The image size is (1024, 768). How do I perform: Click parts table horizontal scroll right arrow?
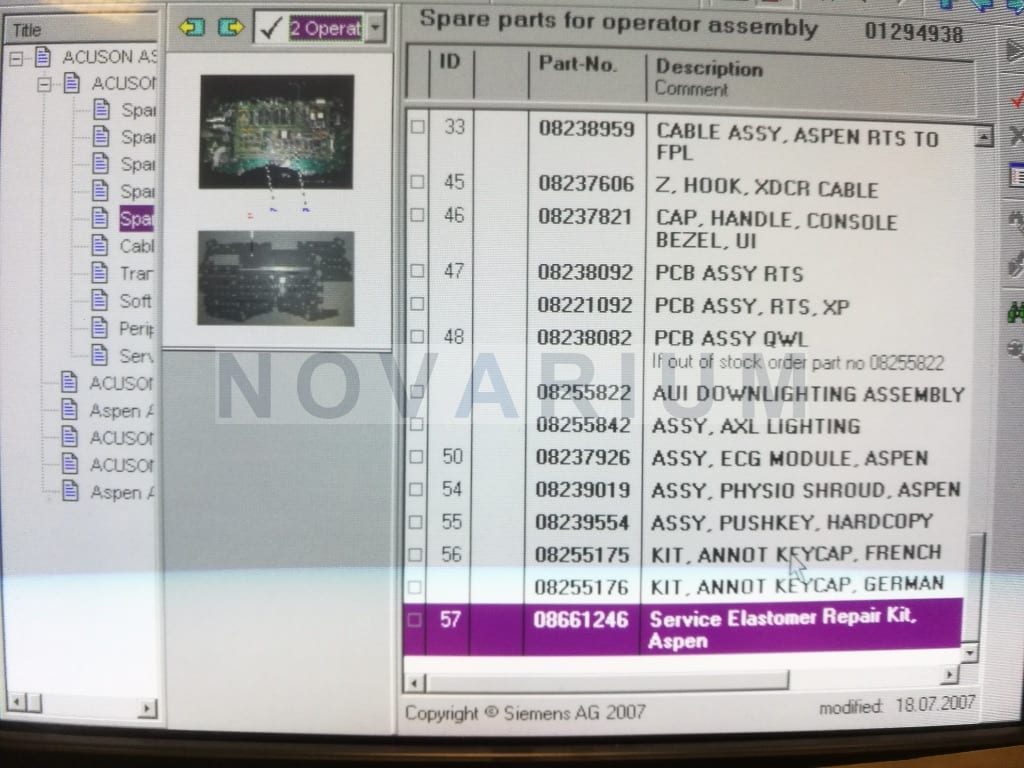coord(949,674)
